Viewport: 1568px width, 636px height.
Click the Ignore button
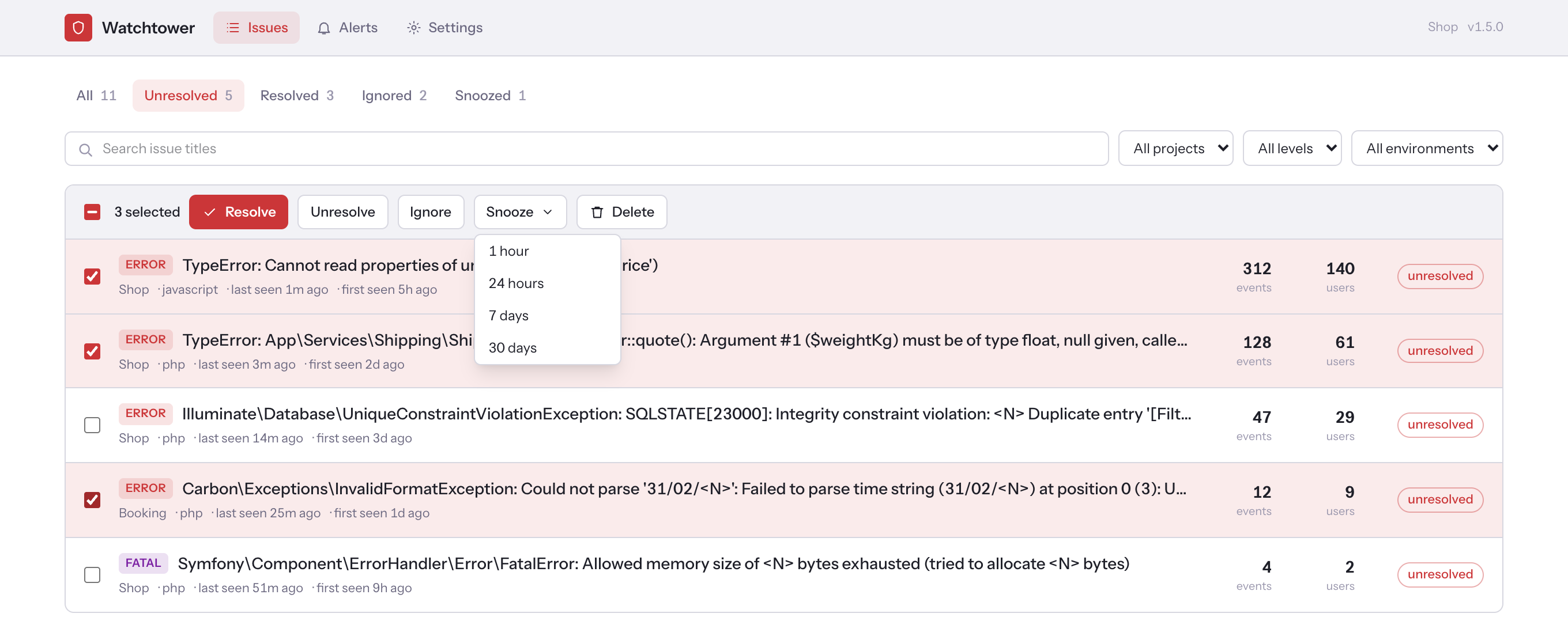[x=431, y=212]
